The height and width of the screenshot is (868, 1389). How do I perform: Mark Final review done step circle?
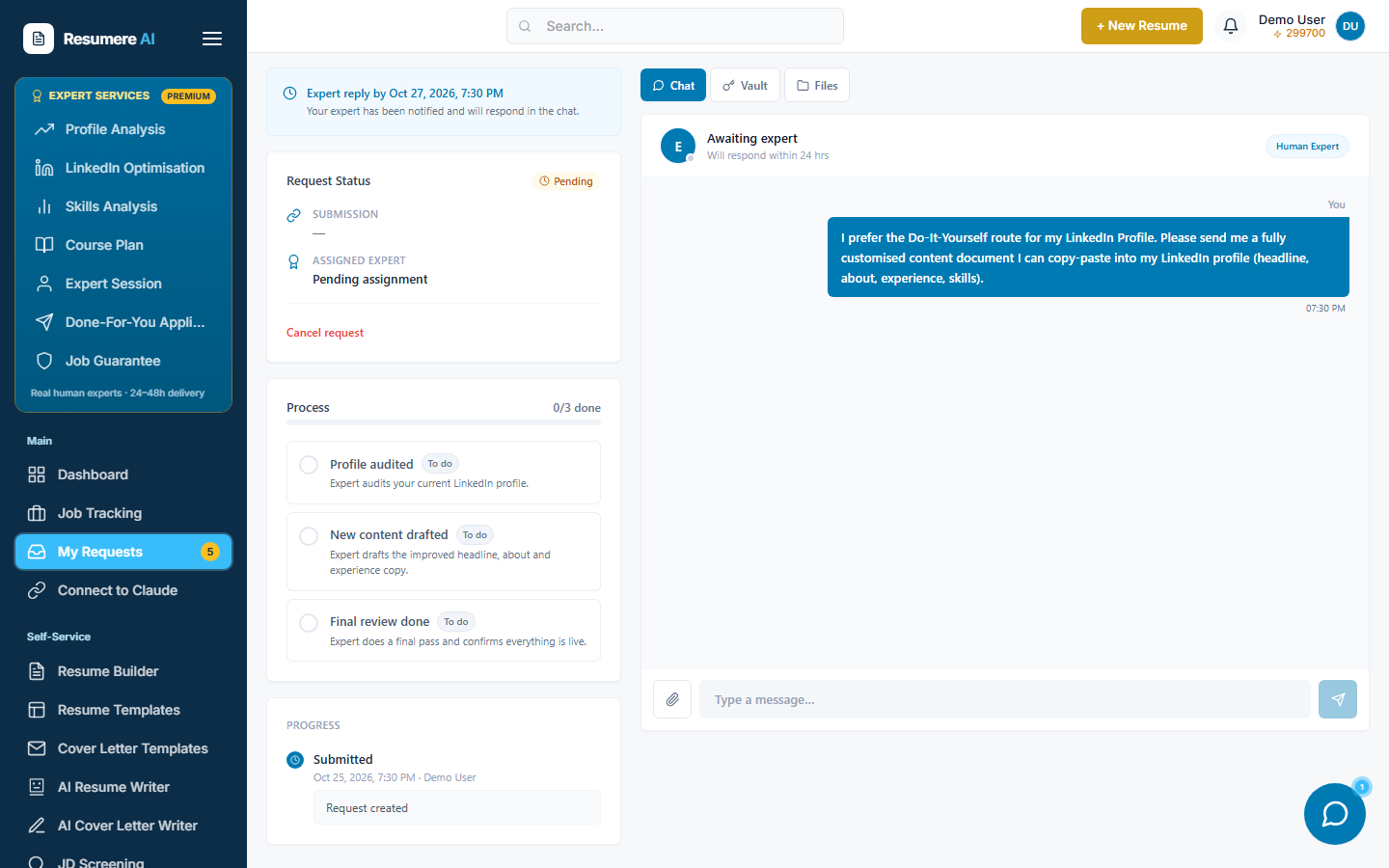(x=309, y=623)
